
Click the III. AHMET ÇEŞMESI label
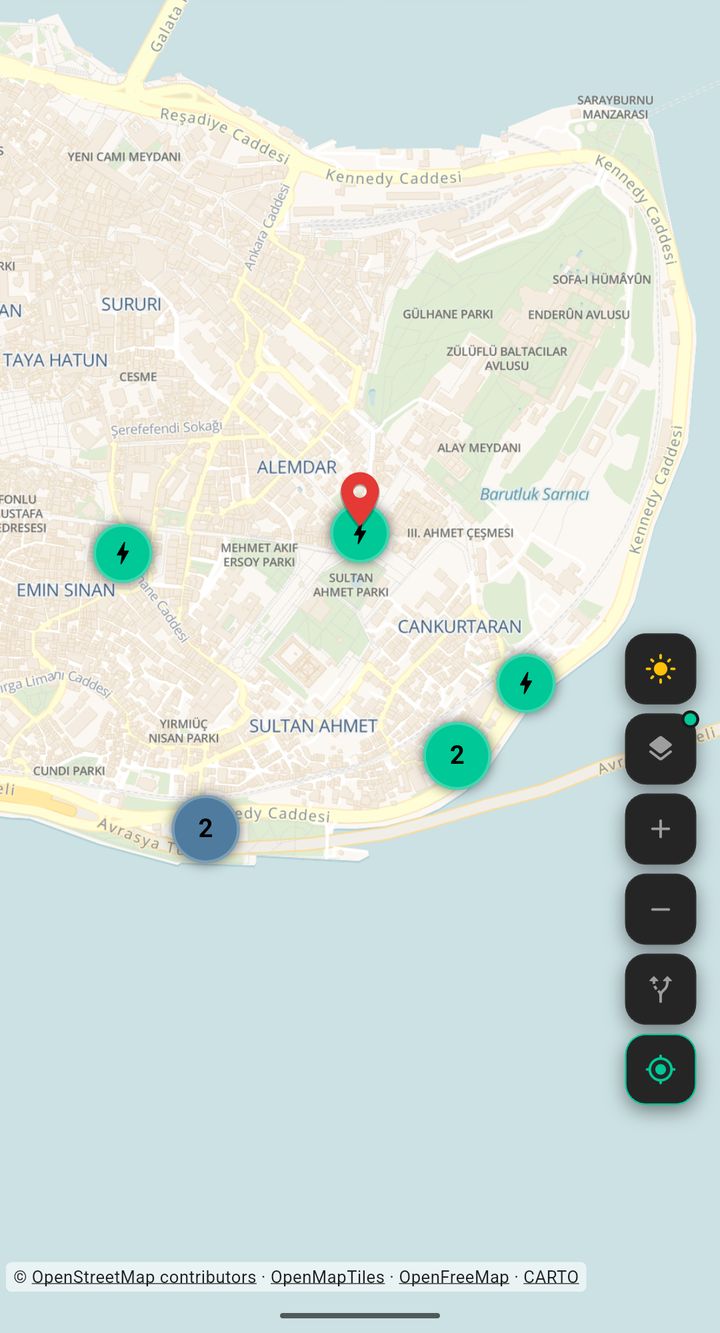(x=460, y=533)
